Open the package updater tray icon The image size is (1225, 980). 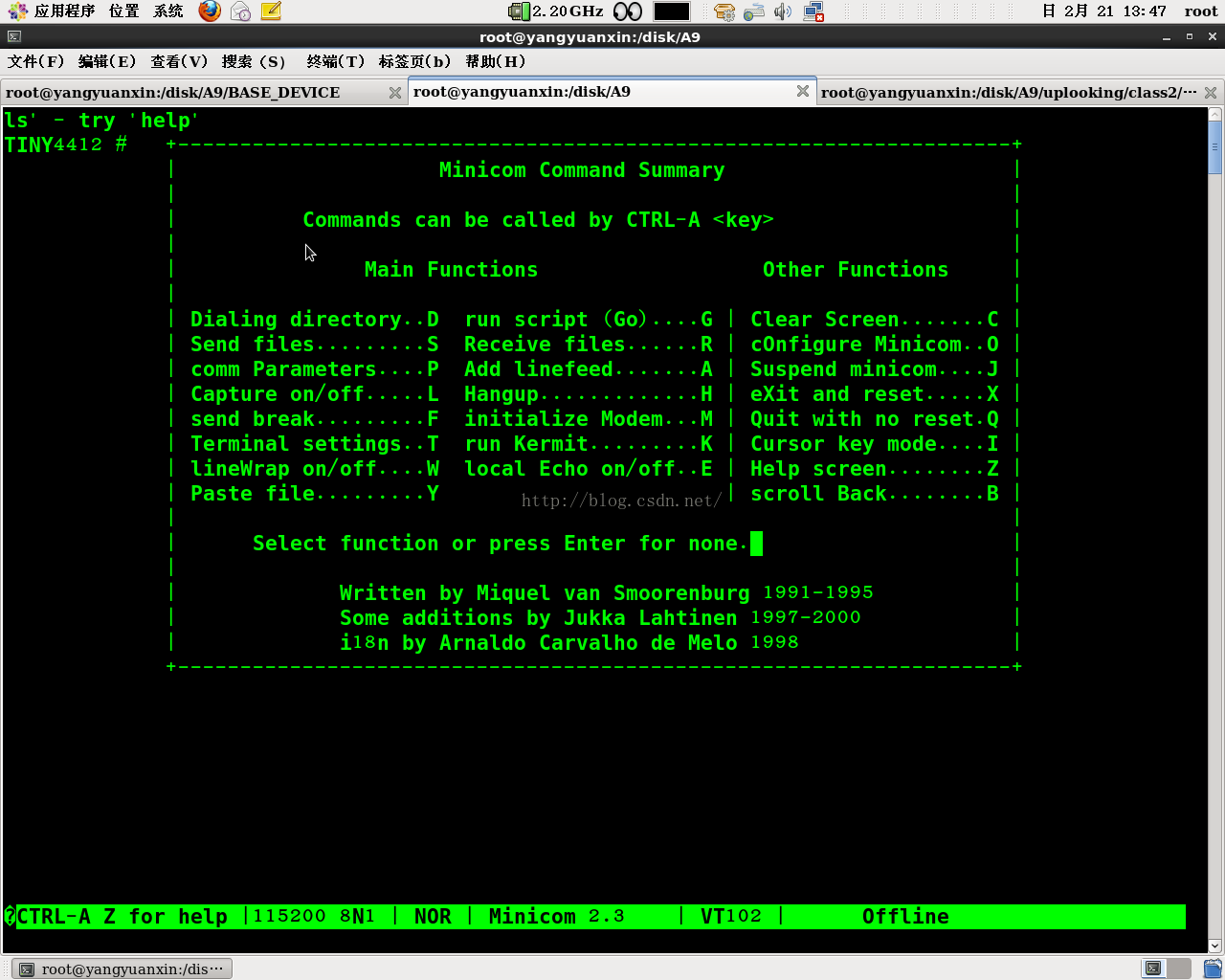click(x=724, y=11)
